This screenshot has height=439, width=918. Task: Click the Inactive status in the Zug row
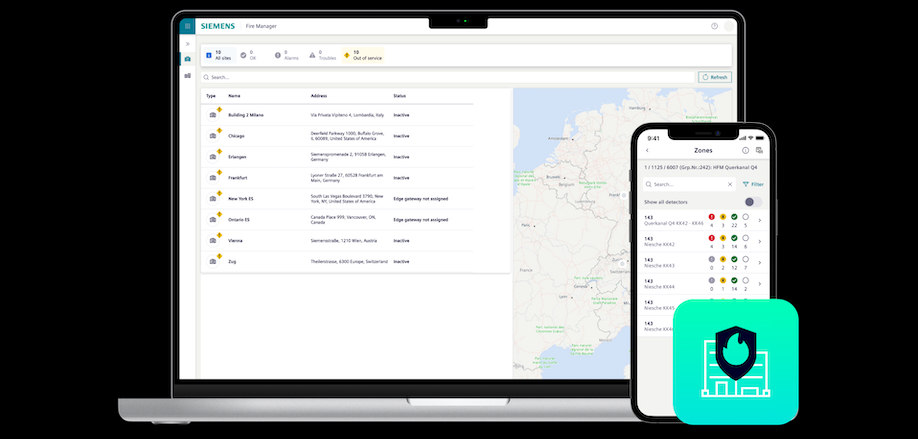tap(401, 262)
